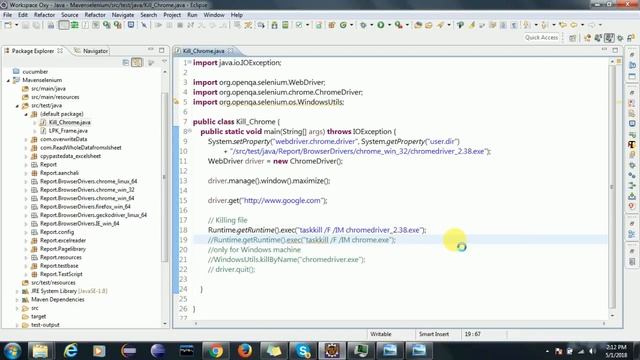This screenshot has height=360, width=640.
Task: Open the External Tools dropdown arrow
Action: [x=407, y=25]
